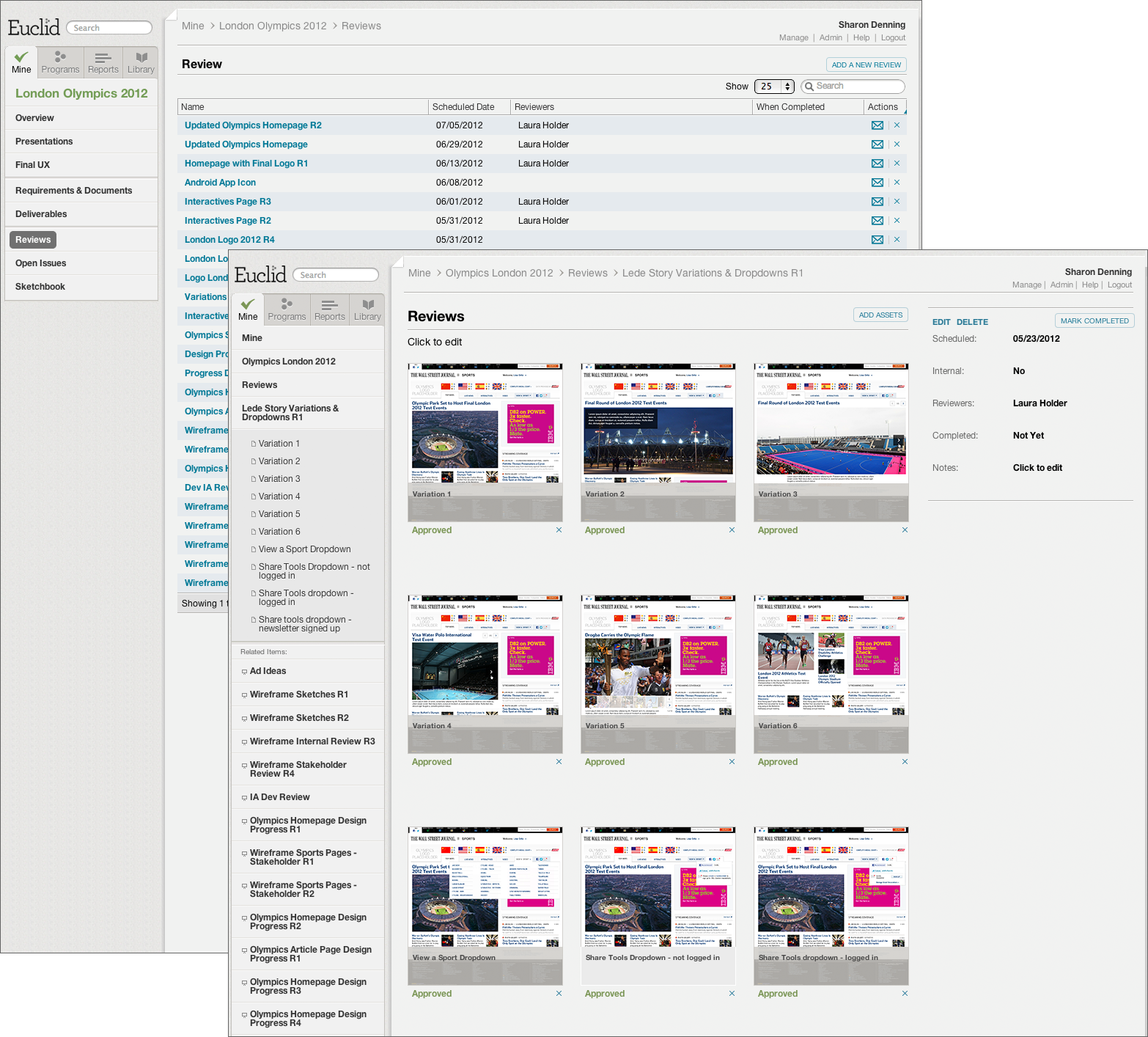
Task: Delete the Updated Olympics Homepage R2 review row
Action: coord(897,125)
